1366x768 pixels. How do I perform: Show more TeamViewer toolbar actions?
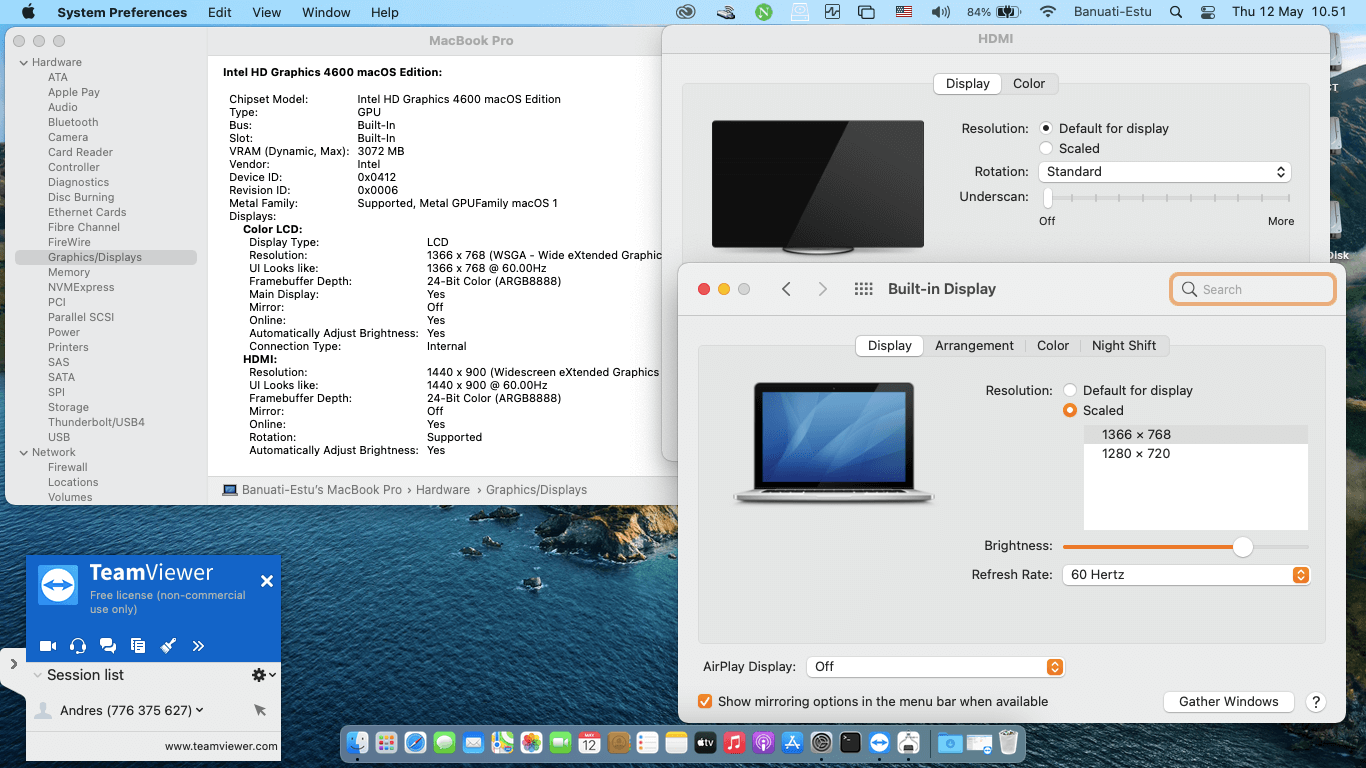pyautogui.click(x=198, y=645)
